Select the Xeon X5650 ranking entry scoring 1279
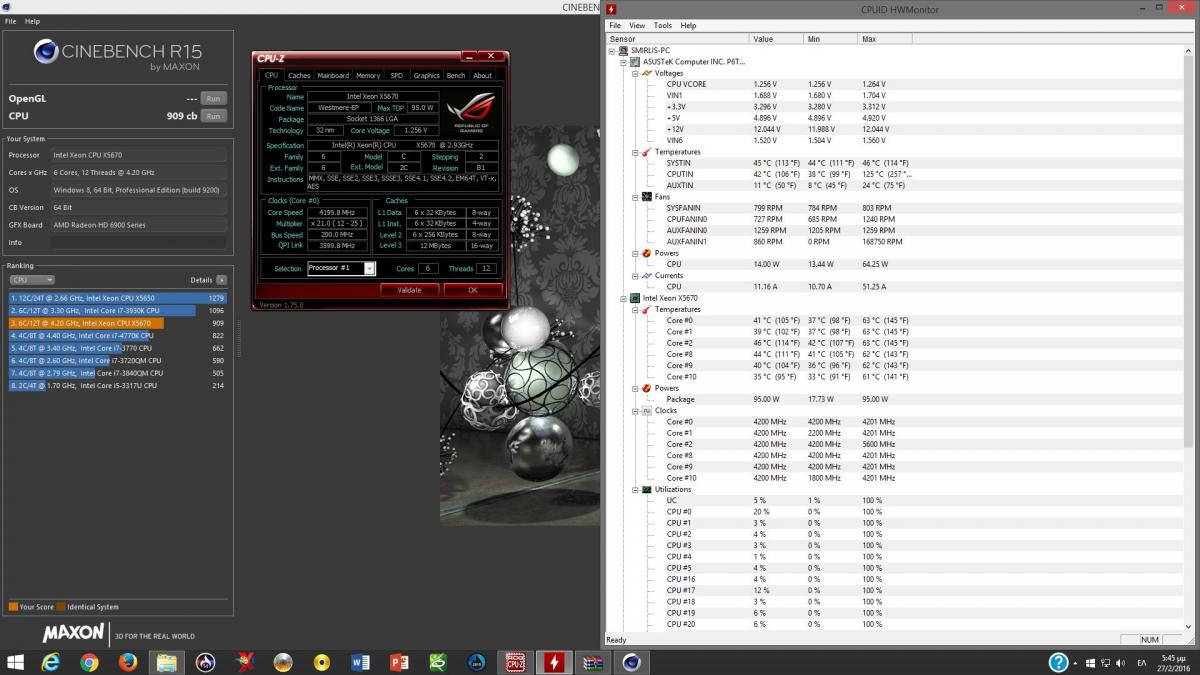 tap(118, 298)
